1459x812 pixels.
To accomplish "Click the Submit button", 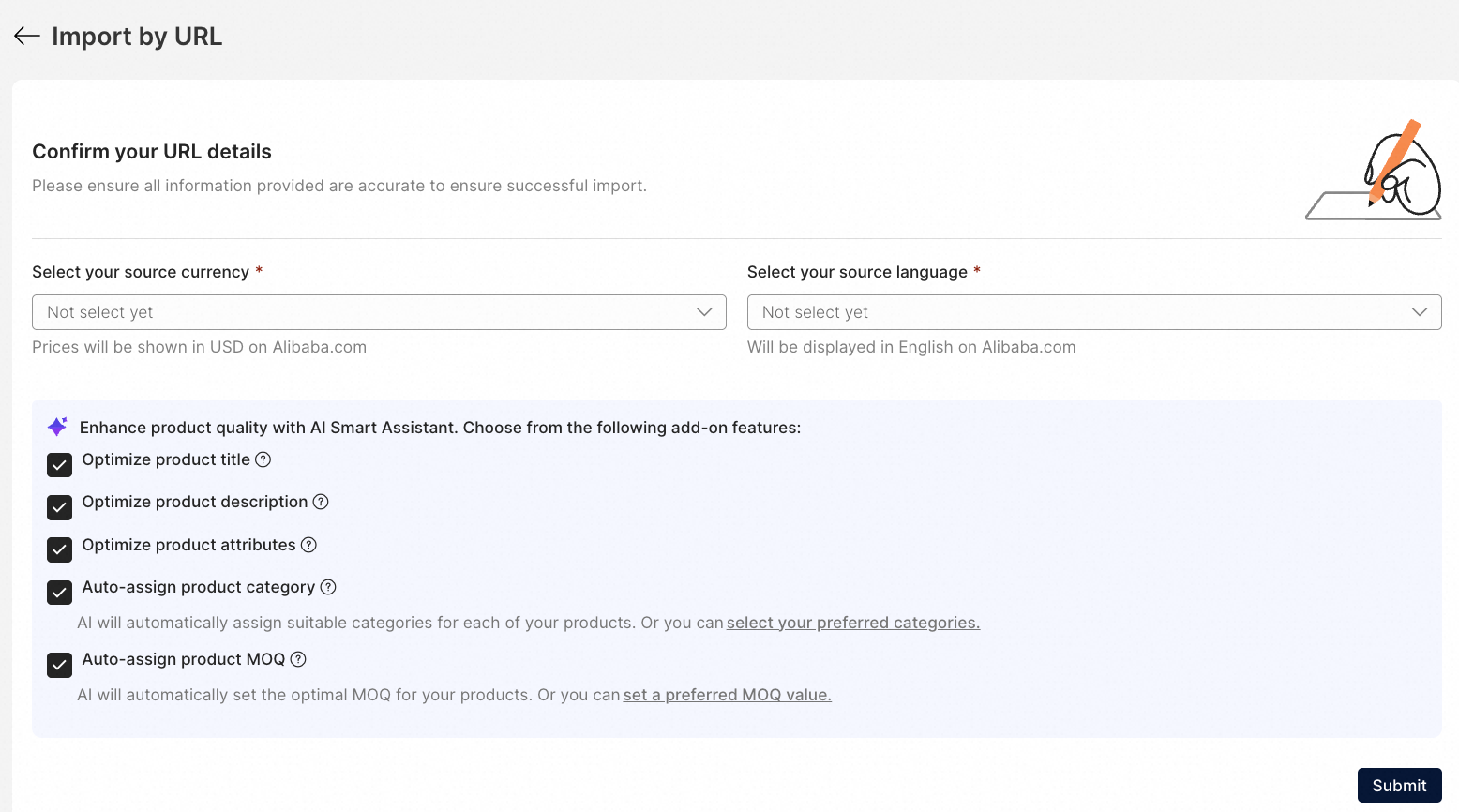I will tap(1399, 786).
